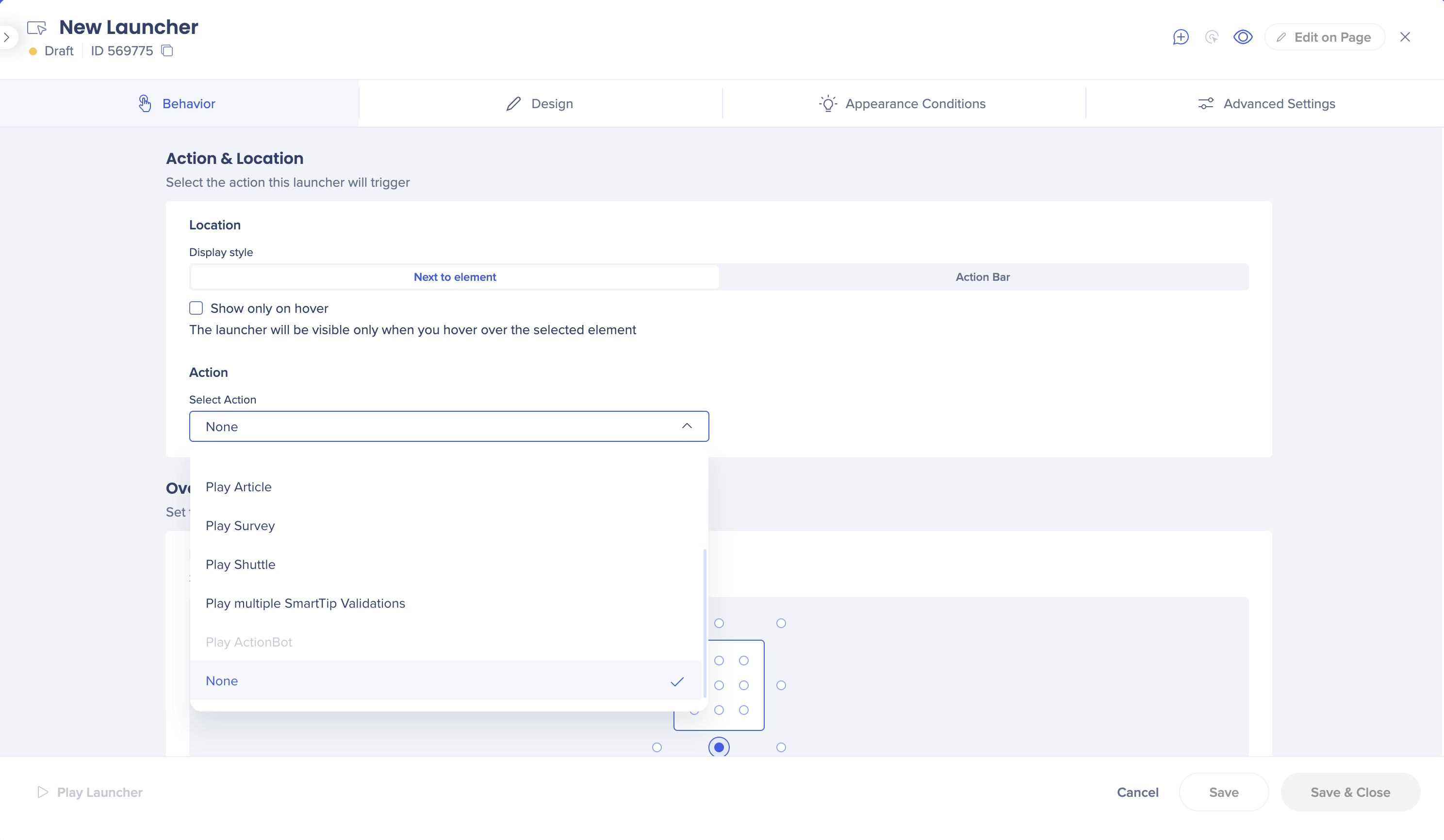Pick Play multiple SmartTip Validations option
This screenshot has height=840, width=1444.
pos(305,603)
